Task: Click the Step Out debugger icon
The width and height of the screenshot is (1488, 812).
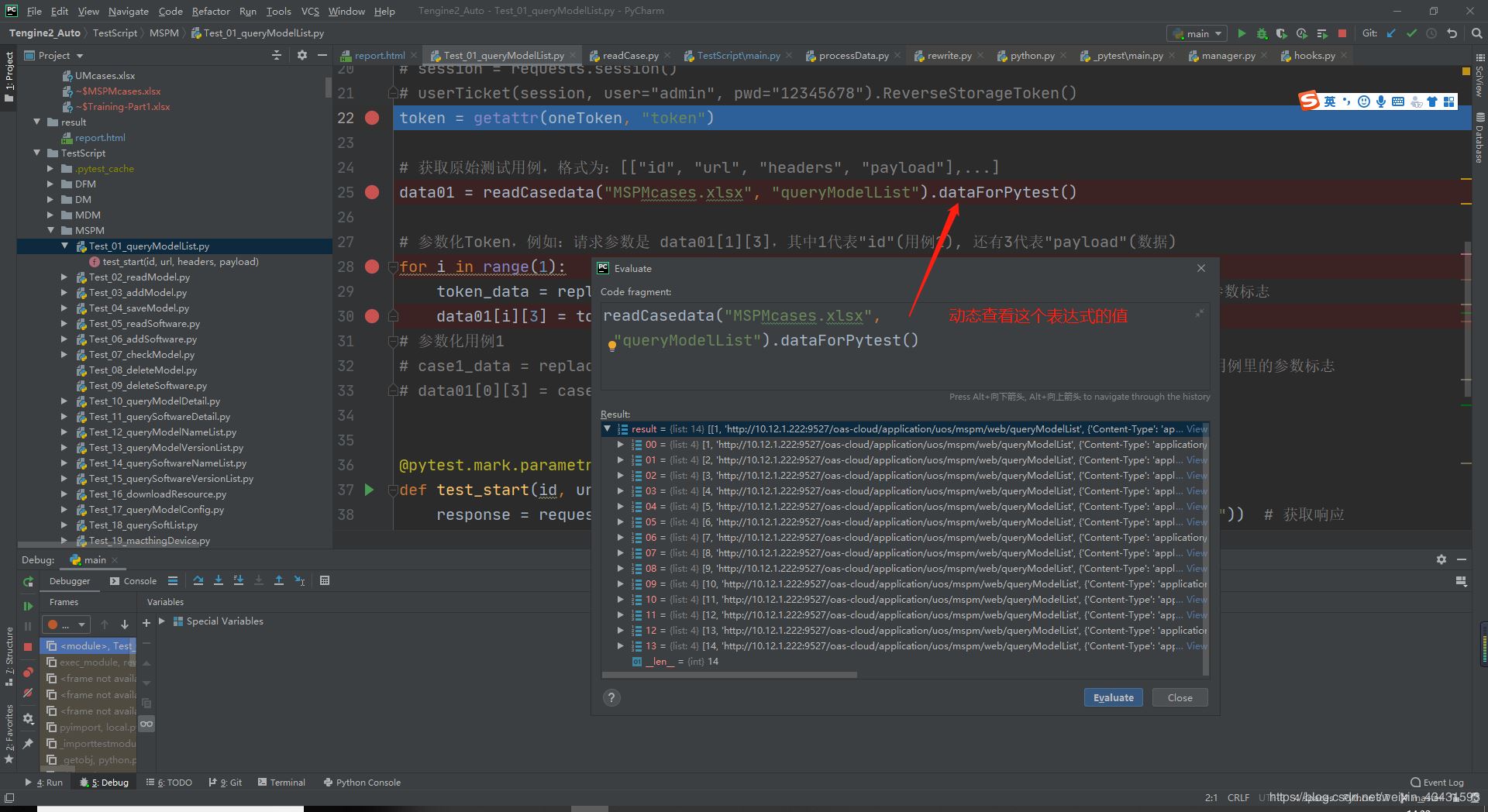Action: click(x=279, y=580)
